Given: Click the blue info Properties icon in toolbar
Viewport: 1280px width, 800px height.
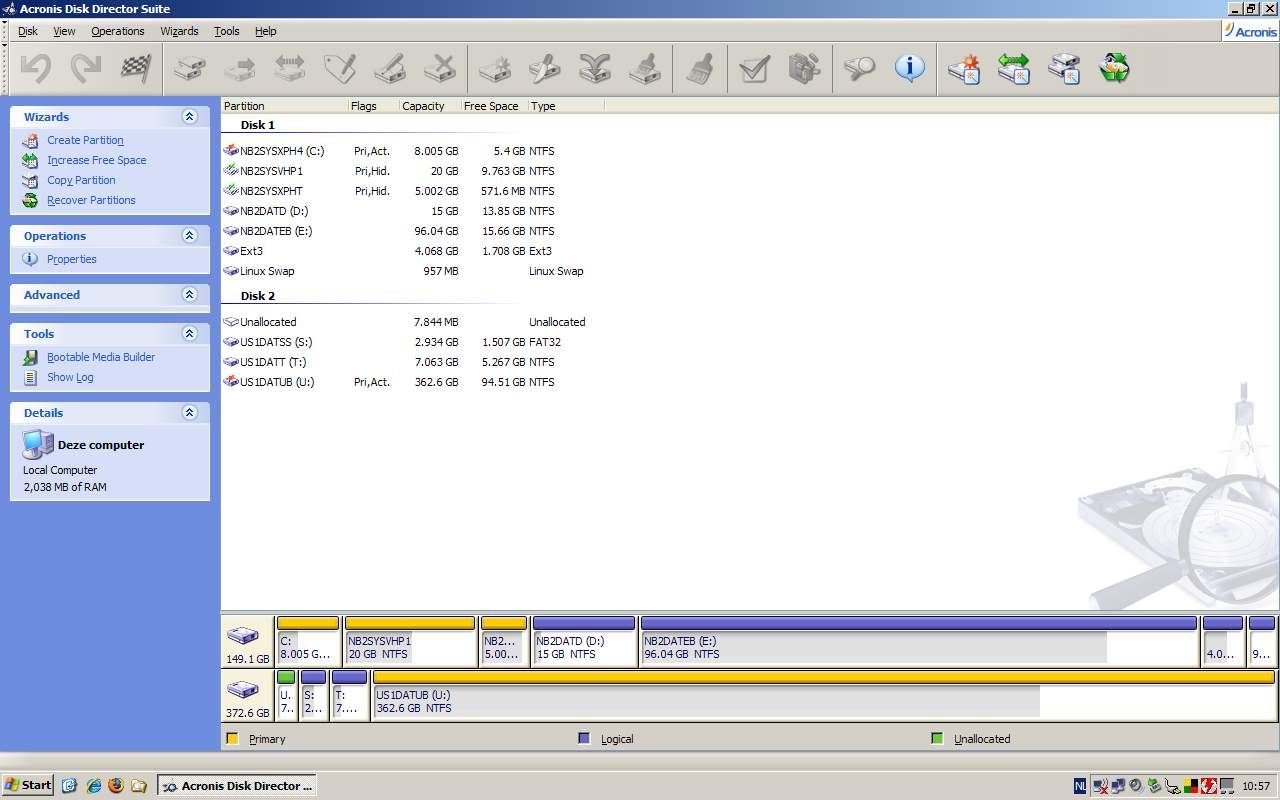Looking at the screenshot, I should [909, 68].
